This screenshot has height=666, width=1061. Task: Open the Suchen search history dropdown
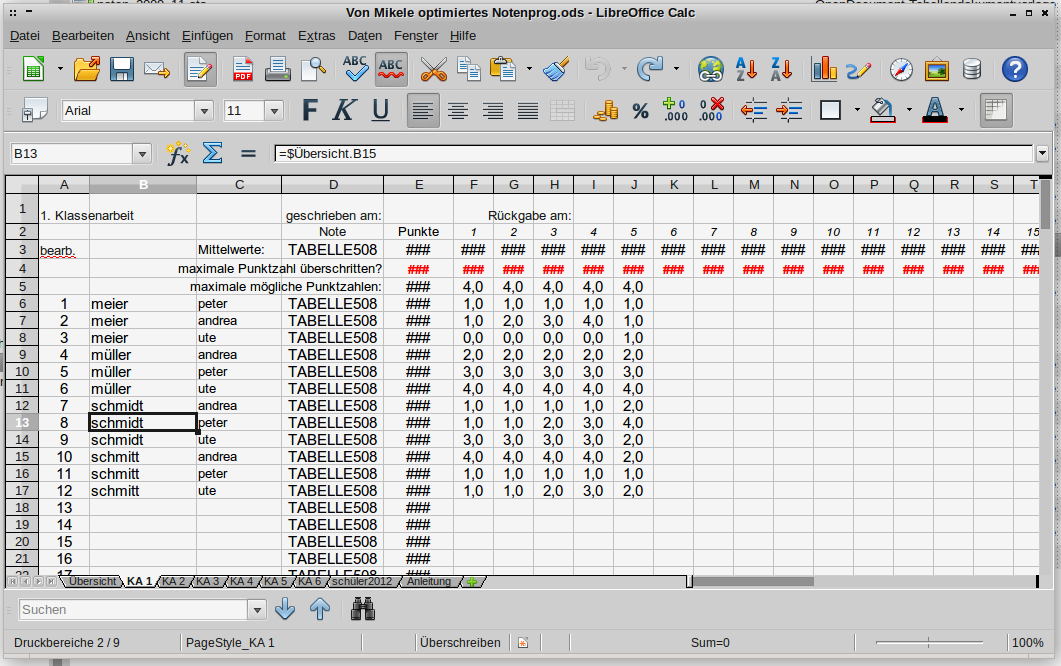coord(257,610)
